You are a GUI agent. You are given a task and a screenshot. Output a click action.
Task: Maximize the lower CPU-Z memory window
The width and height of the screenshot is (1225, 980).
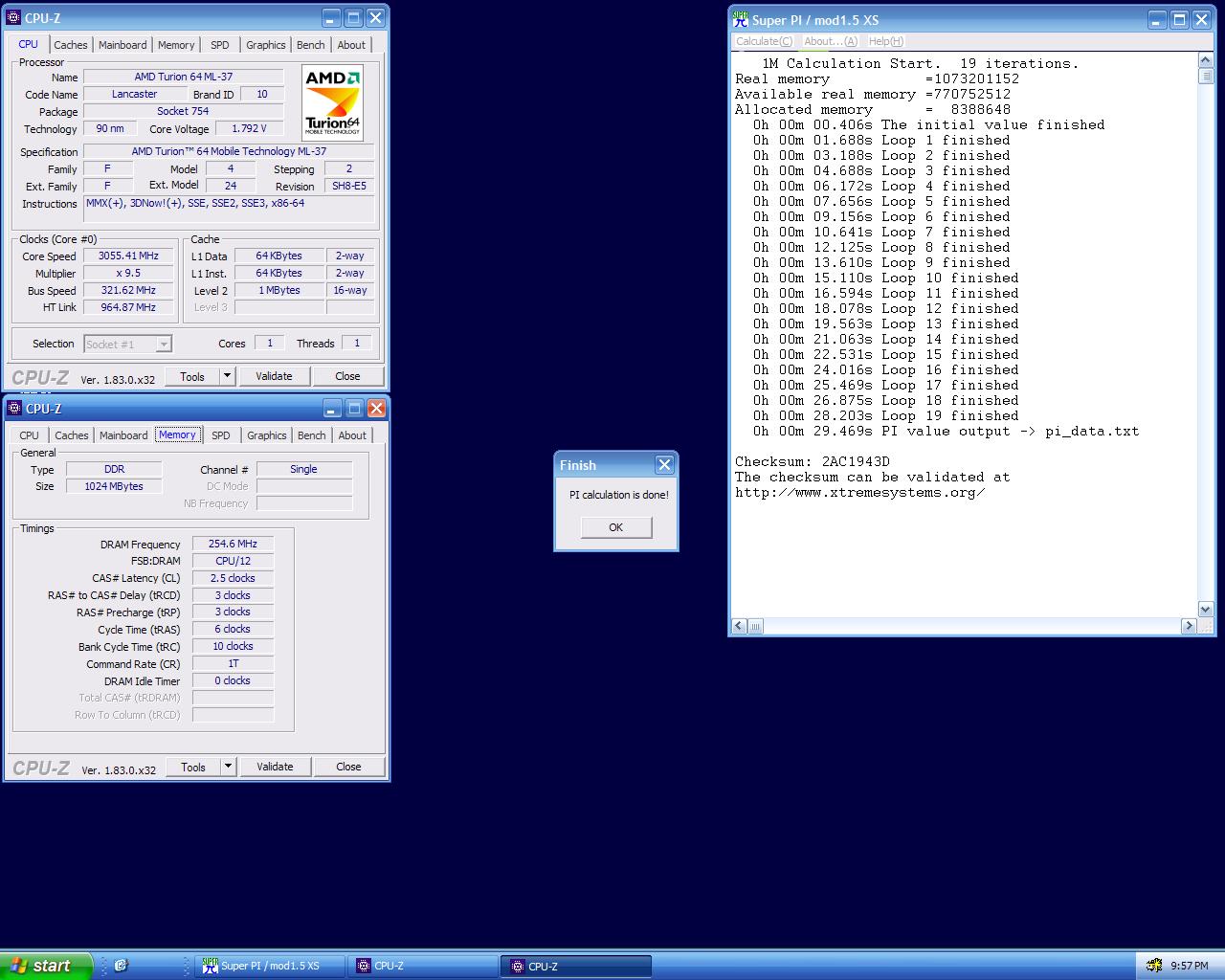(x=354, y=409)
